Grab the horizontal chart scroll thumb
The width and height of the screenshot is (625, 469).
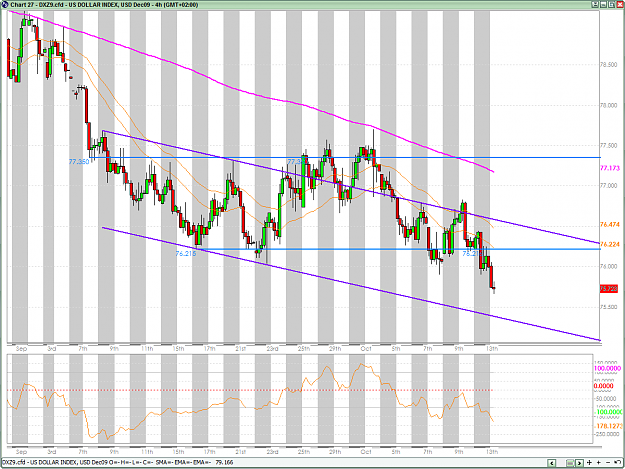[x=570, y=463]
